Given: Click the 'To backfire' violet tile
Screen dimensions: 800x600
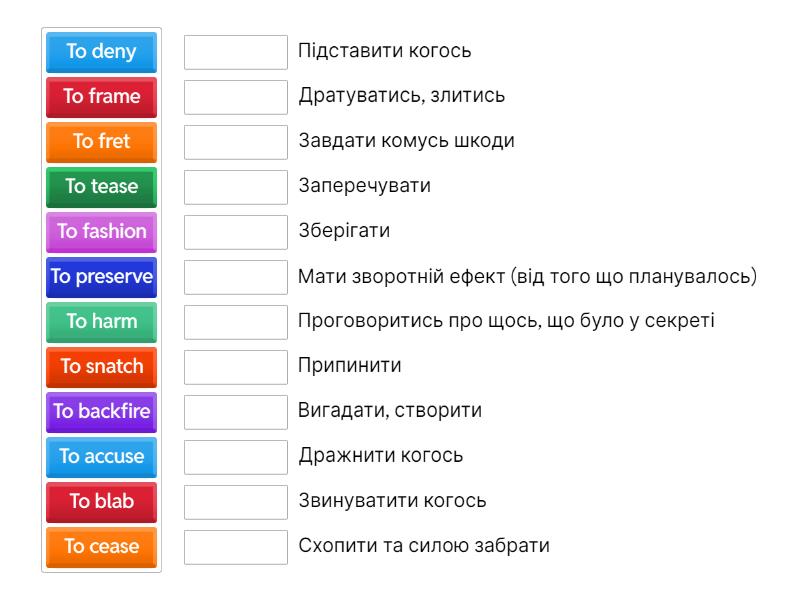Looking at the screenshot, I should click(100, 412).
